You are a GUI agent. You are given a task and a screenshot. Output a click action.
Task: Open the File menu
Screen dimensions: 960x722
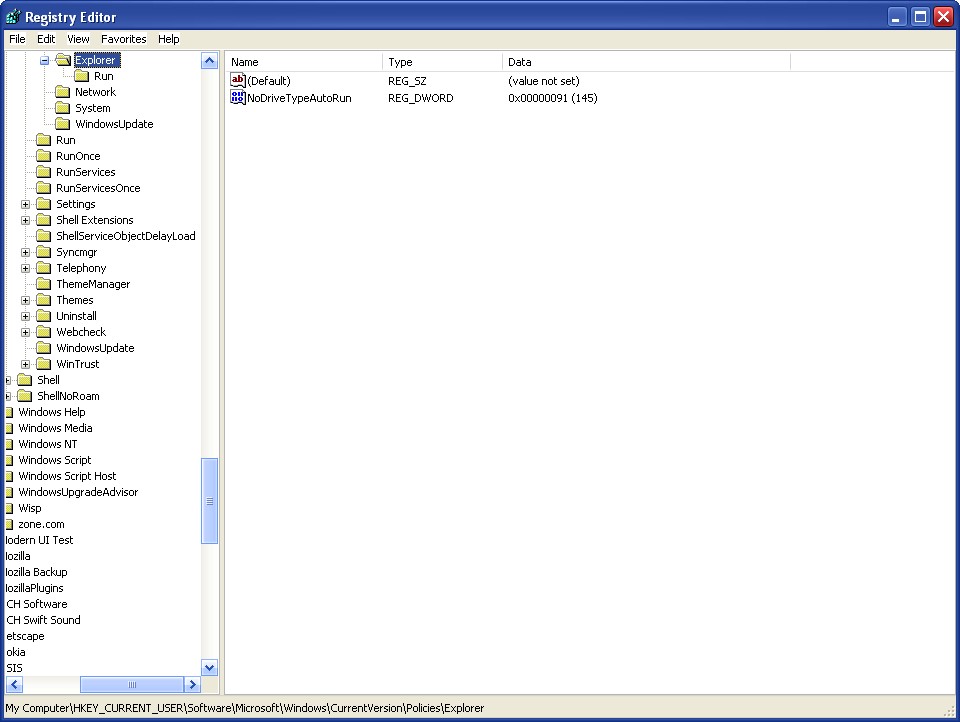pos(17,39)
